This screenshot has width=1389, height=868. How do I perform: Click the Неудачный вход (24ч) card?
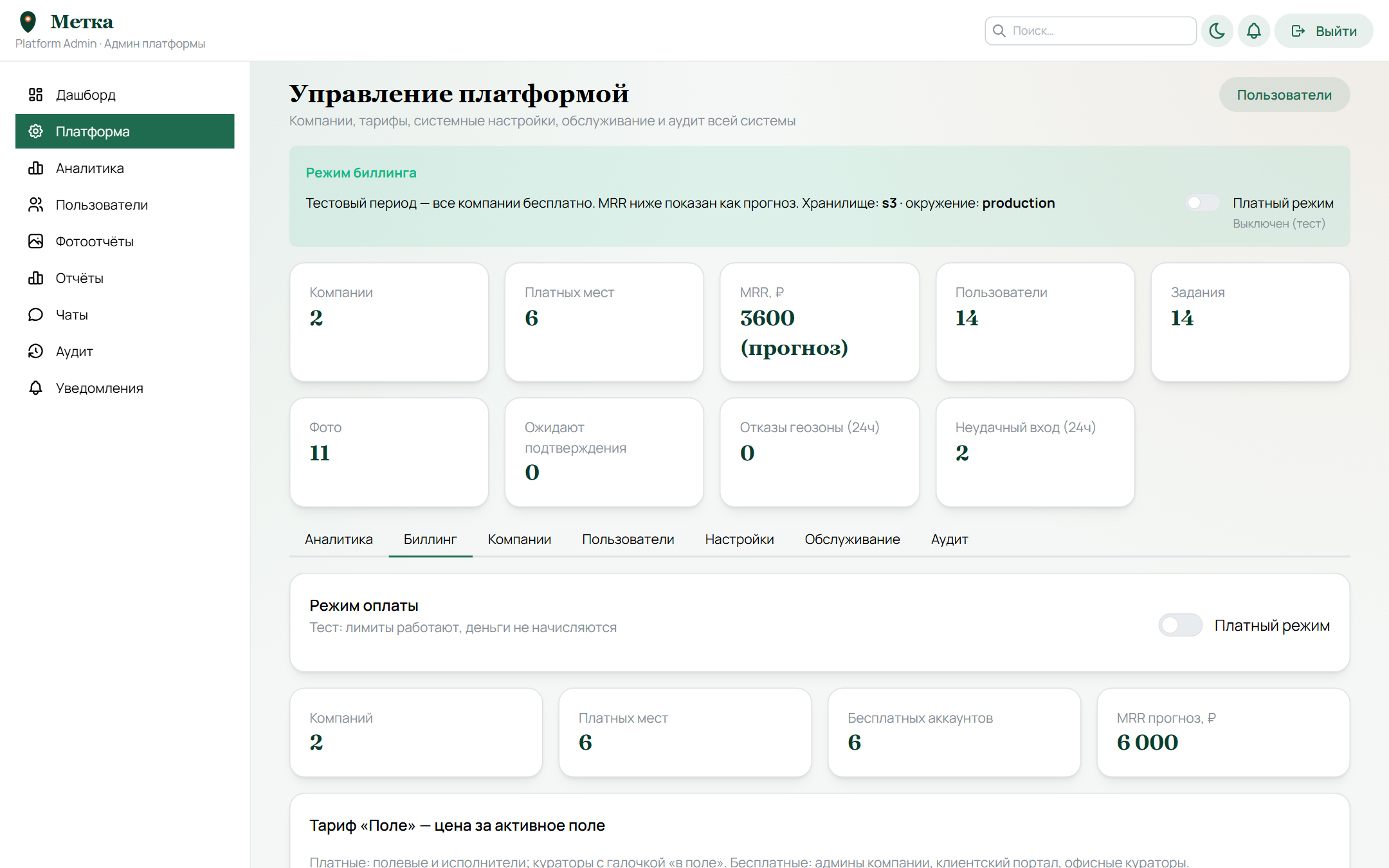1035,453
